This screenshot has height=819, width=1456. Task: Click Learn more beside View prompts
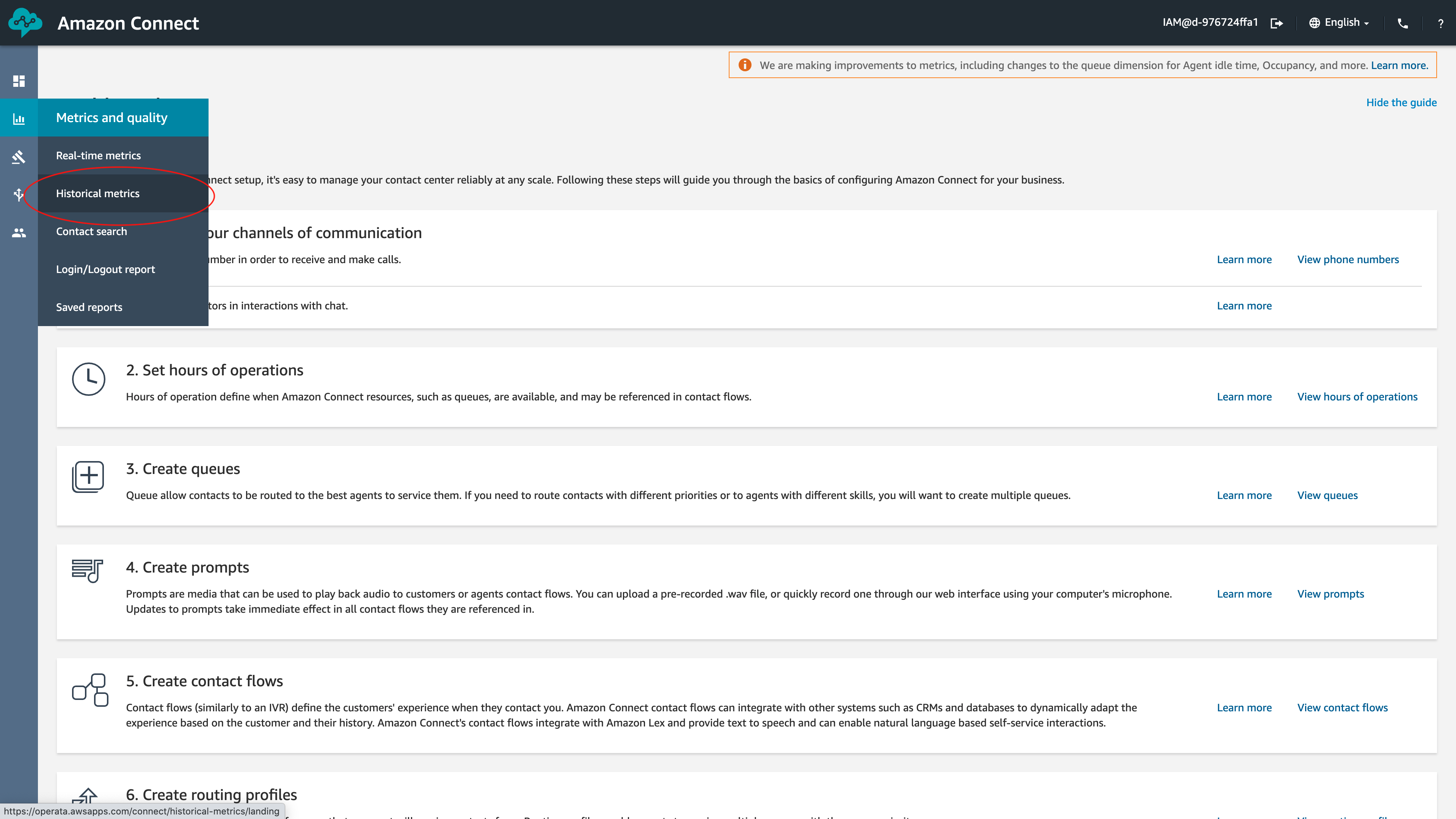point(1244,594)
